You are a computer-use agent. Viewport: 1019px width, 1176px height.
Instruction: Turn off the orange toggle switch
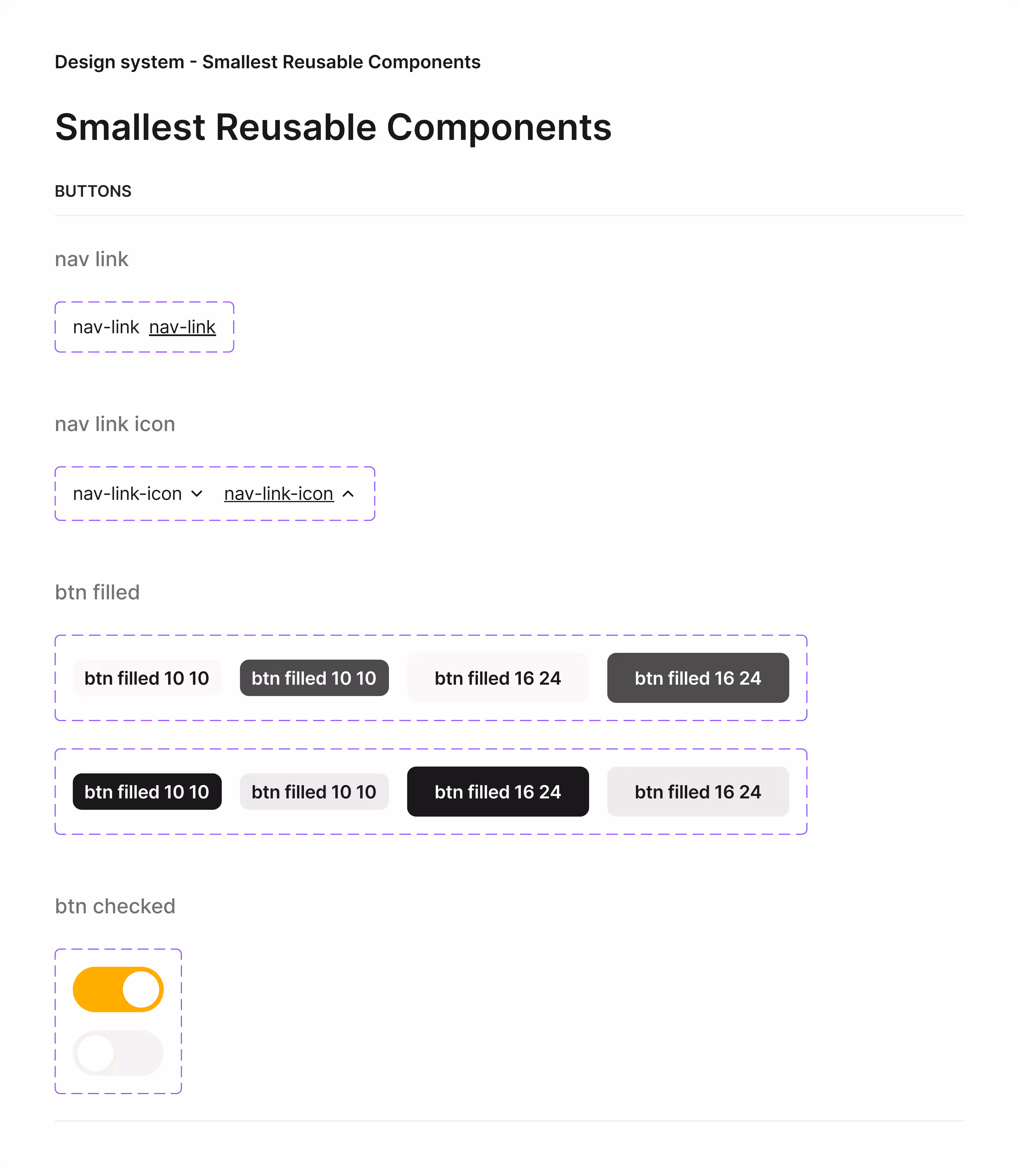[x=118, y=988]
